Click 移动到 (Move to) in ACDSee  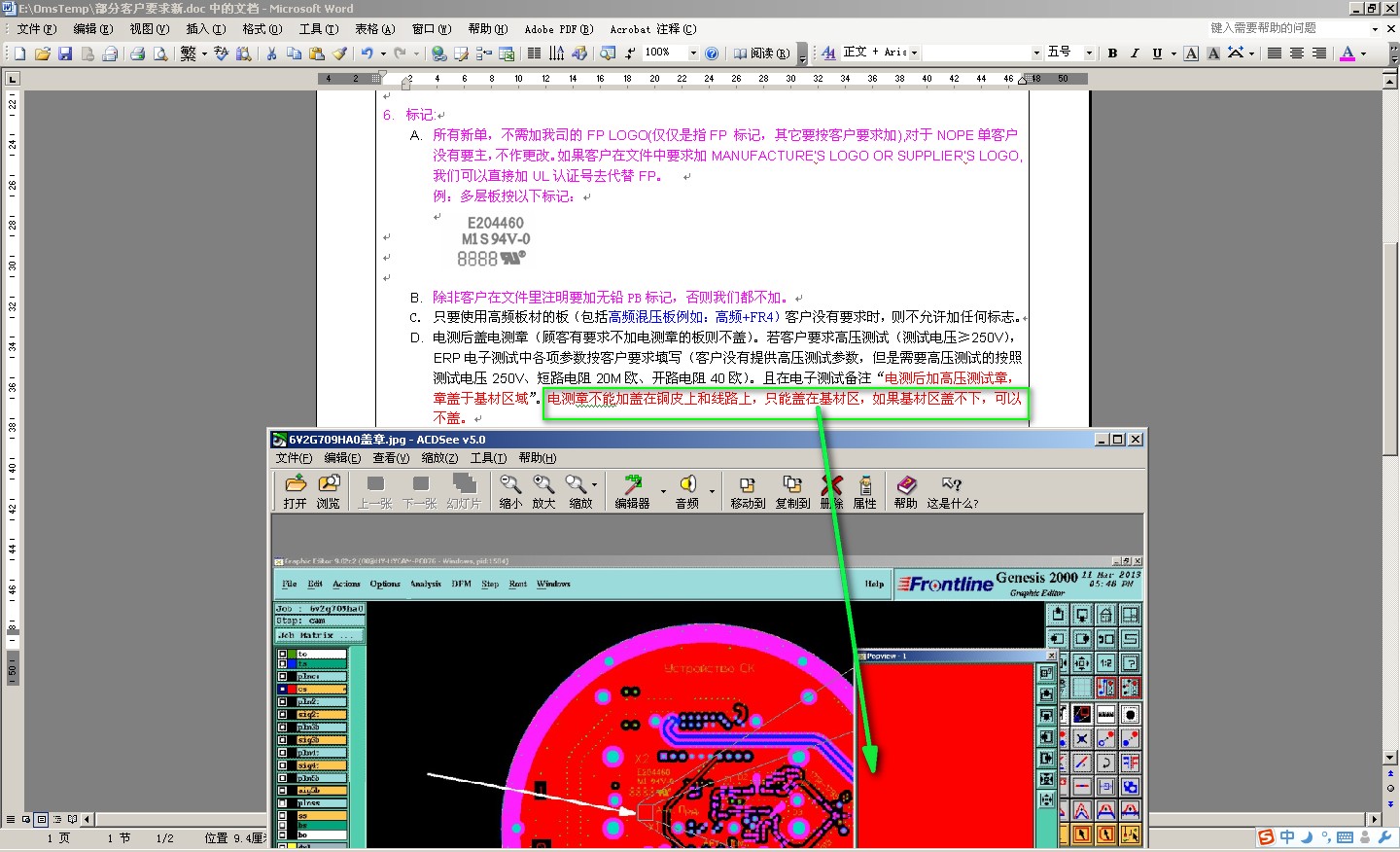748,491
